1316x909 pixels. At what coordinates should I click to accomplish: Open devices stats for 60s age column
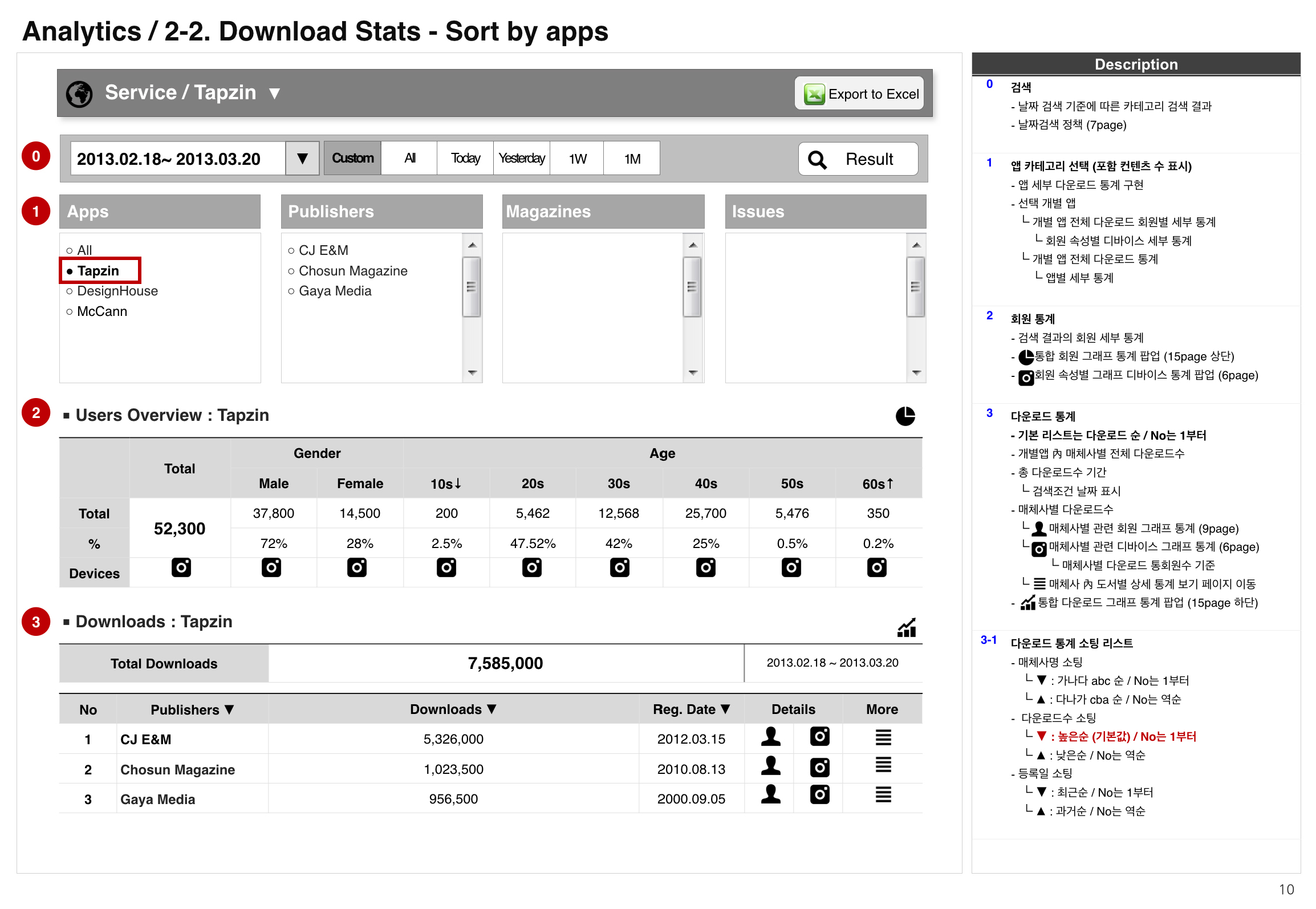tap(877, 568)
